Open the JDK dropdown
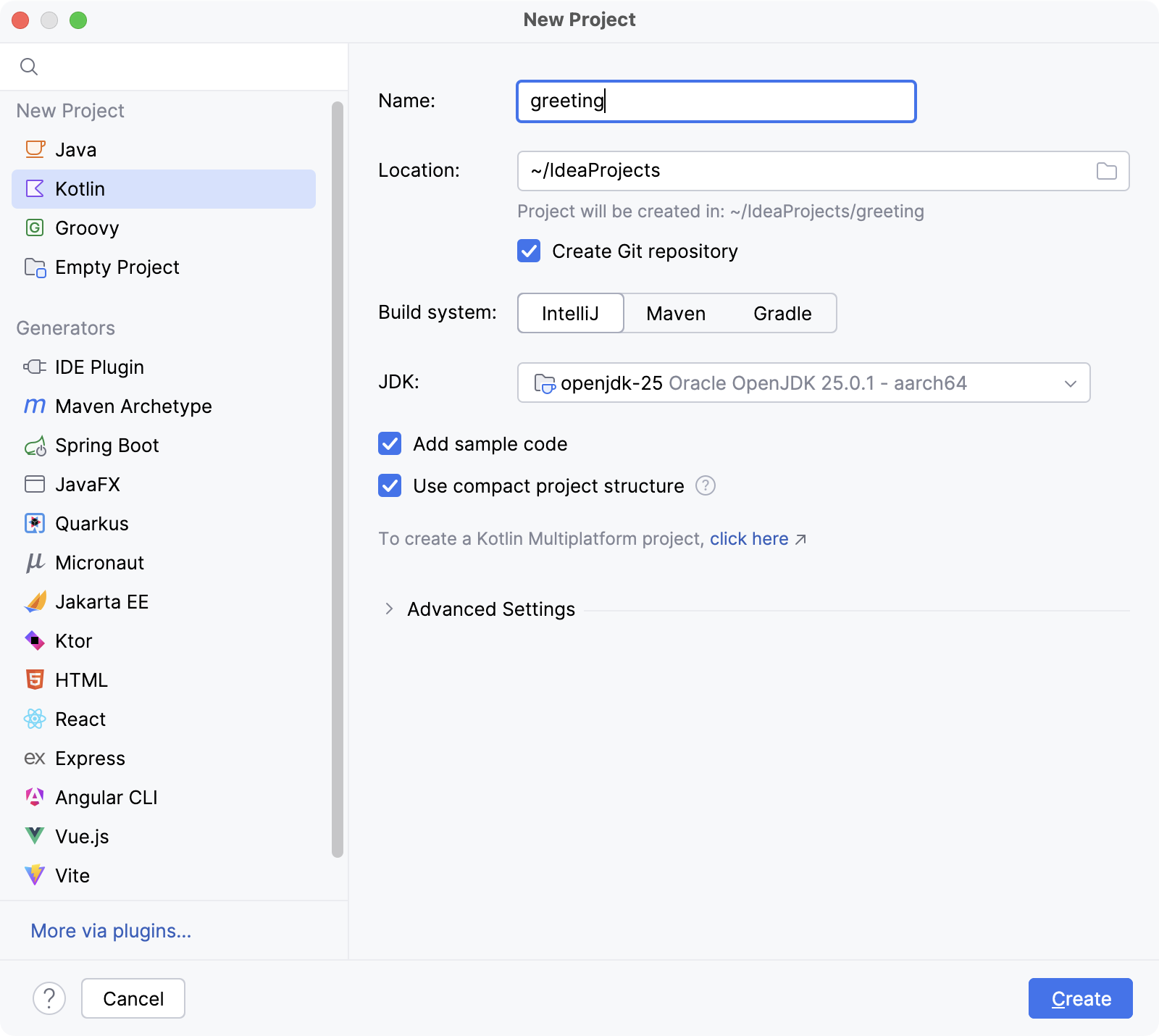Image resolution: width=1159 pixels, height=1036 pixels. tap(804, 383)
